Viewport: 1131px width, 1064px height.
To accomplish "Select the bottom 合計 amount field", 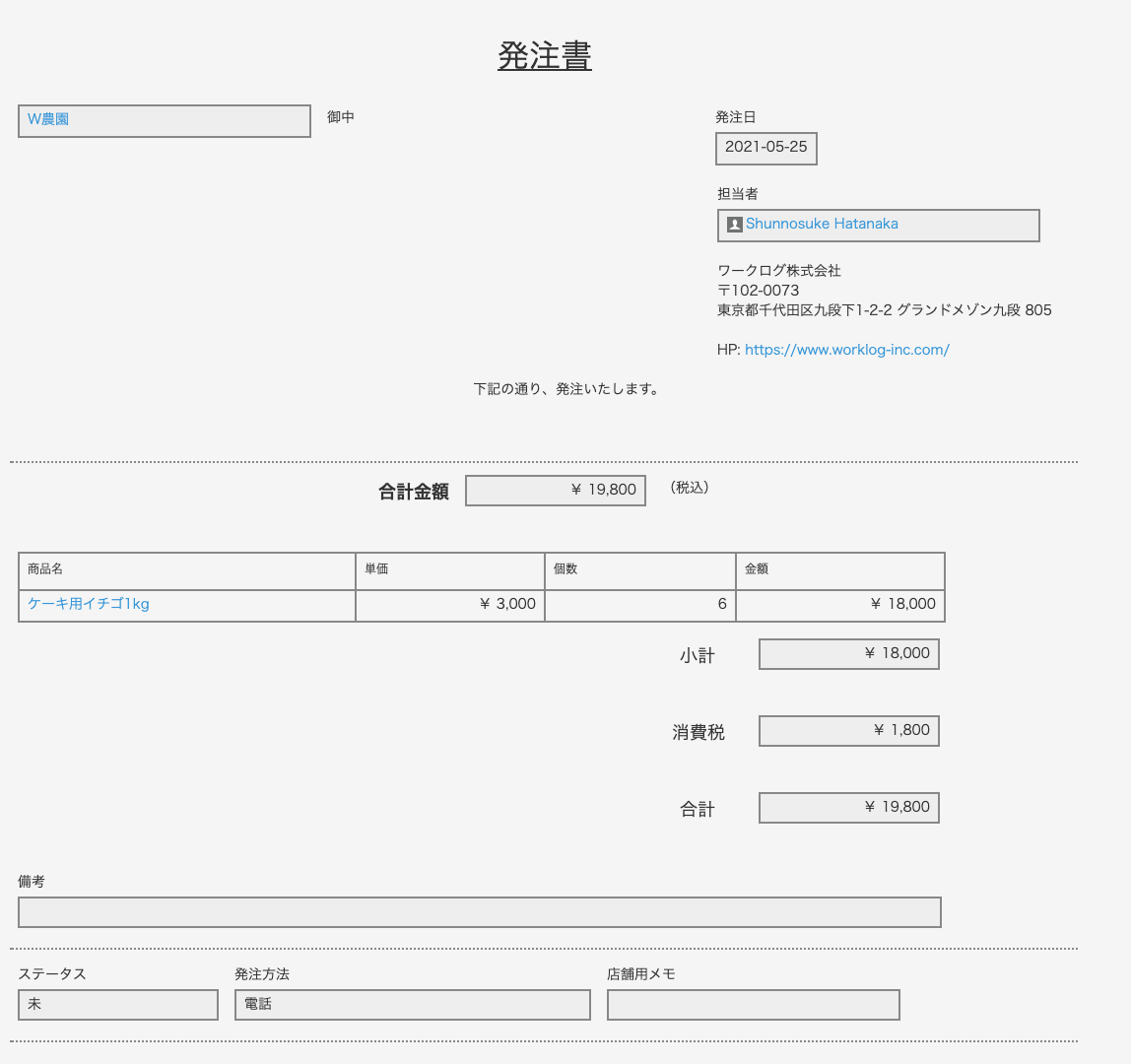I will point(848,807).
